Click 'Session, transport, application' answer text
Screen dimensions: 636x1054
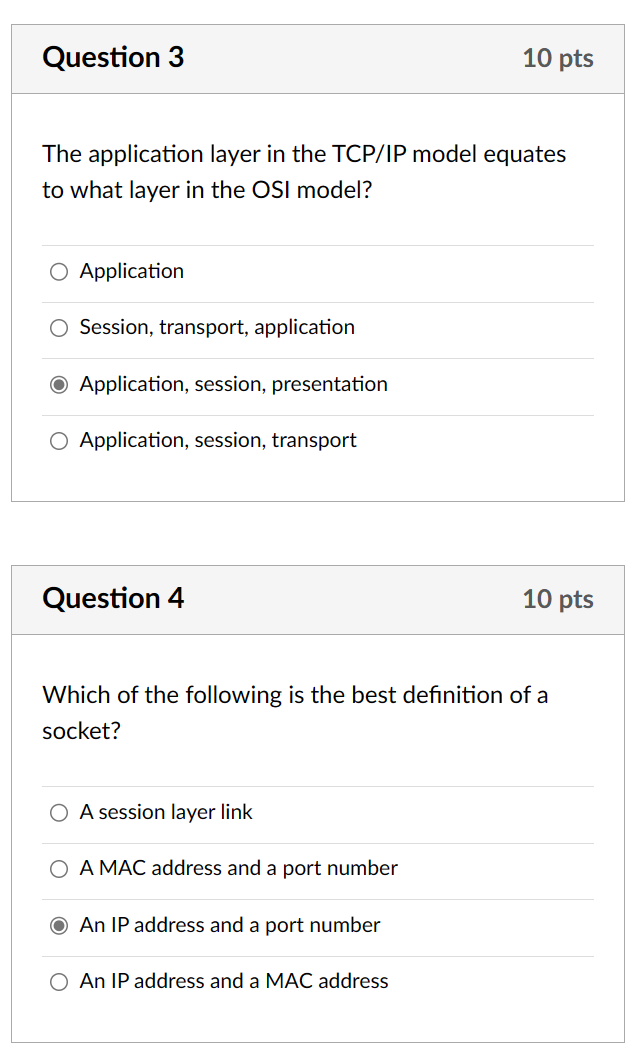click(x=217, y=327)
